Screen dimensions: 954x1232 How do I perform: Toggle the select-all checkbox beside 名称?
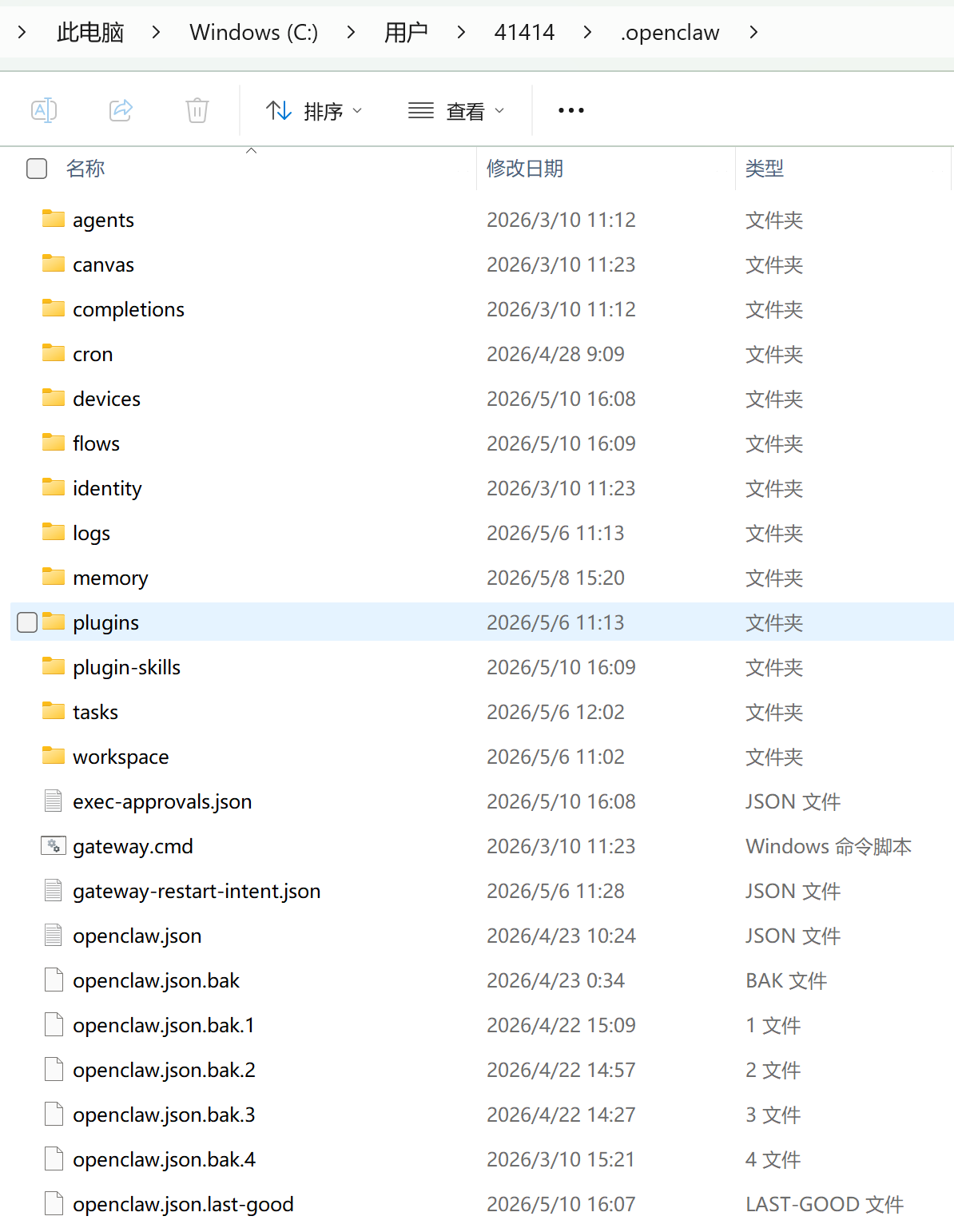(37, 169)
